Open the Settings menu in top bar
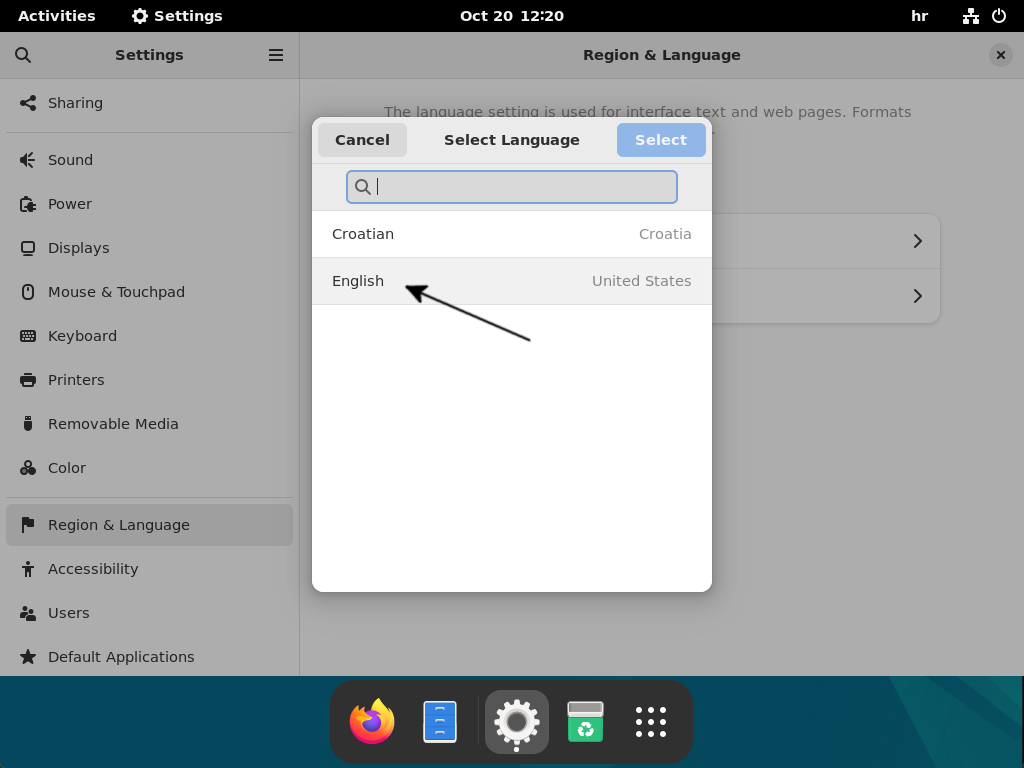 [178, 15]
